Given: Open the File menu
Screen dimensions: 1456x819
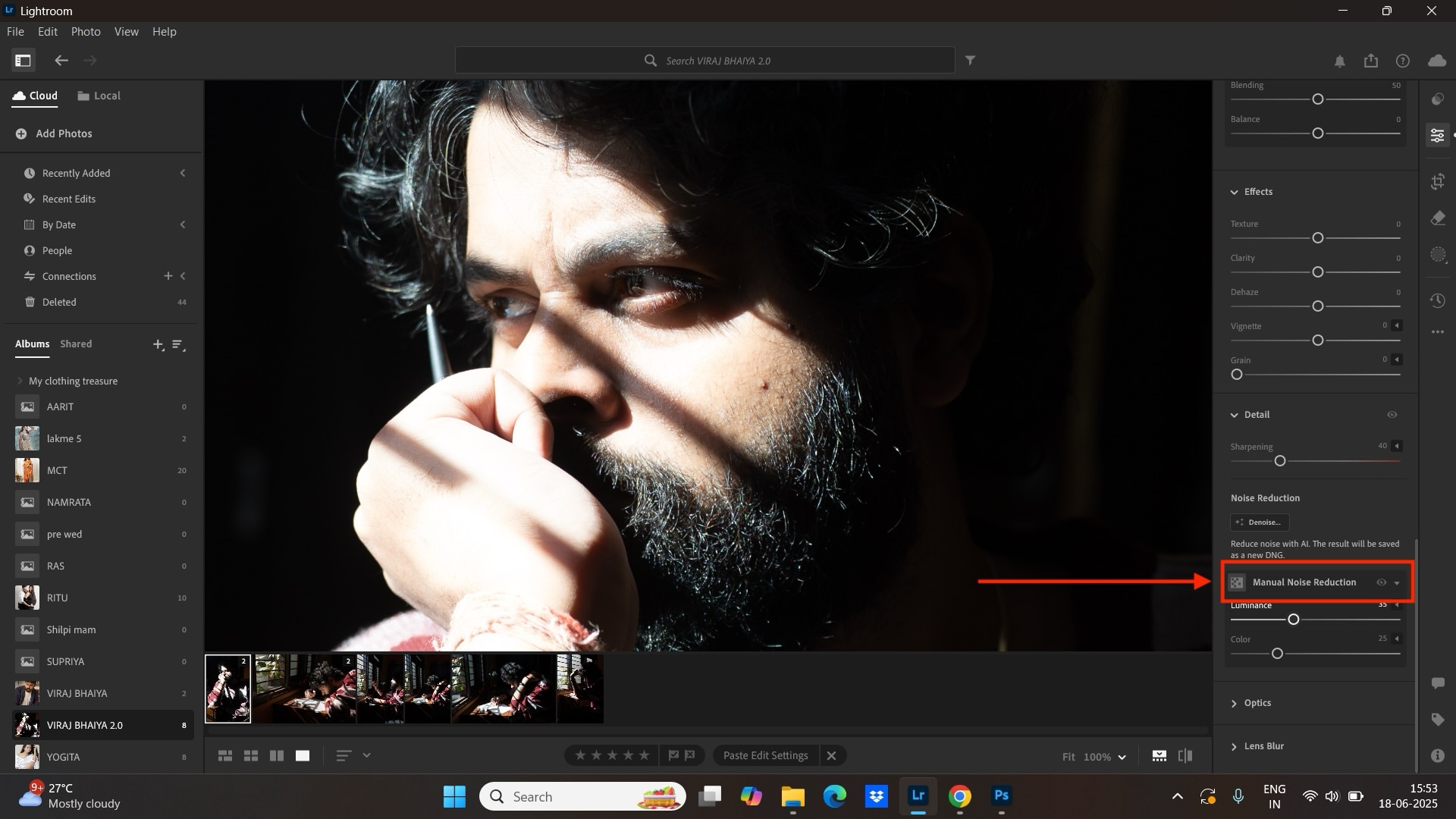Looking at the screenshot, I should point(15,32).
